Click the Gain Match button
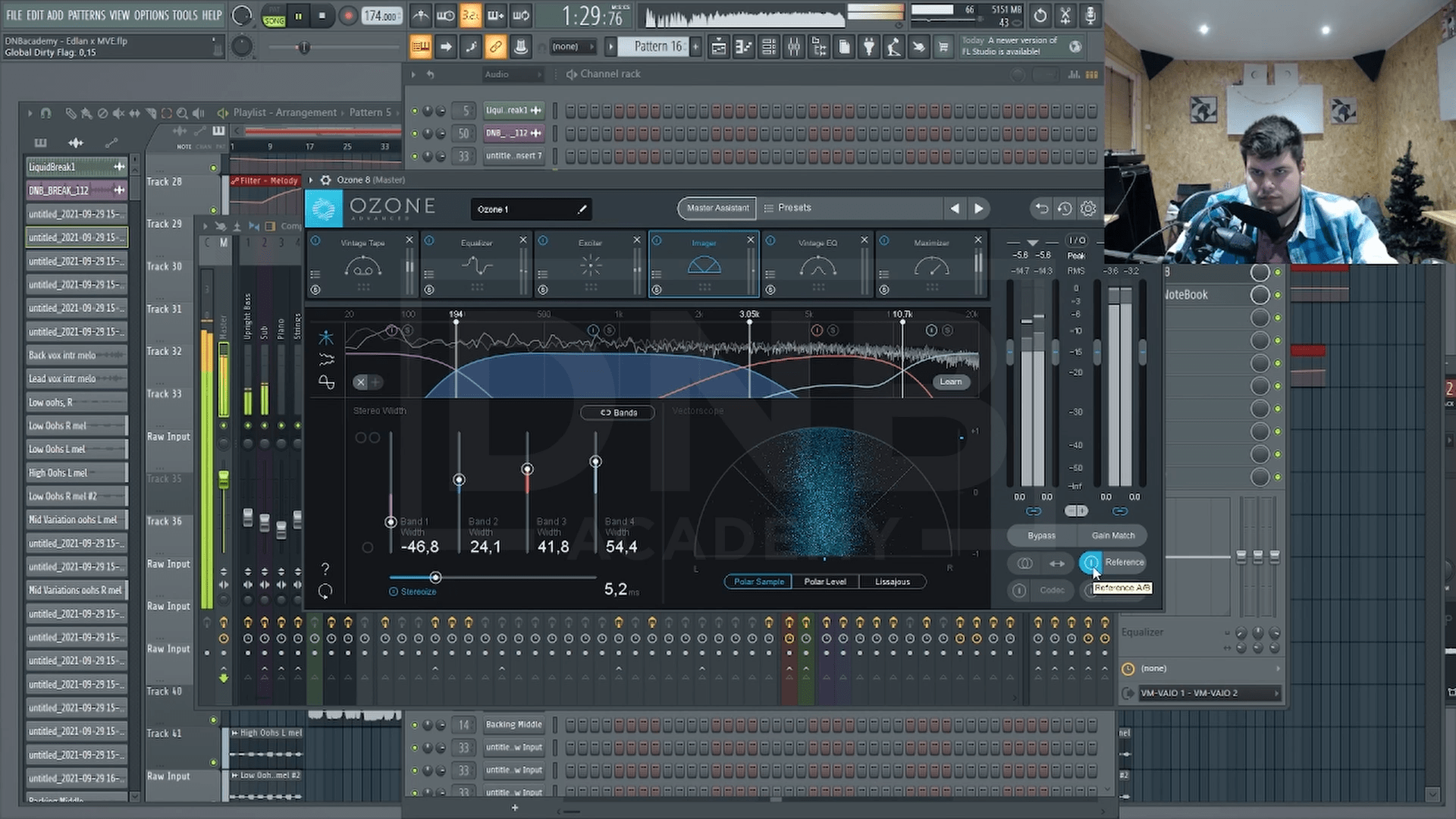This screenshot has height=819, width=1456. click(x=1113, y=535)
